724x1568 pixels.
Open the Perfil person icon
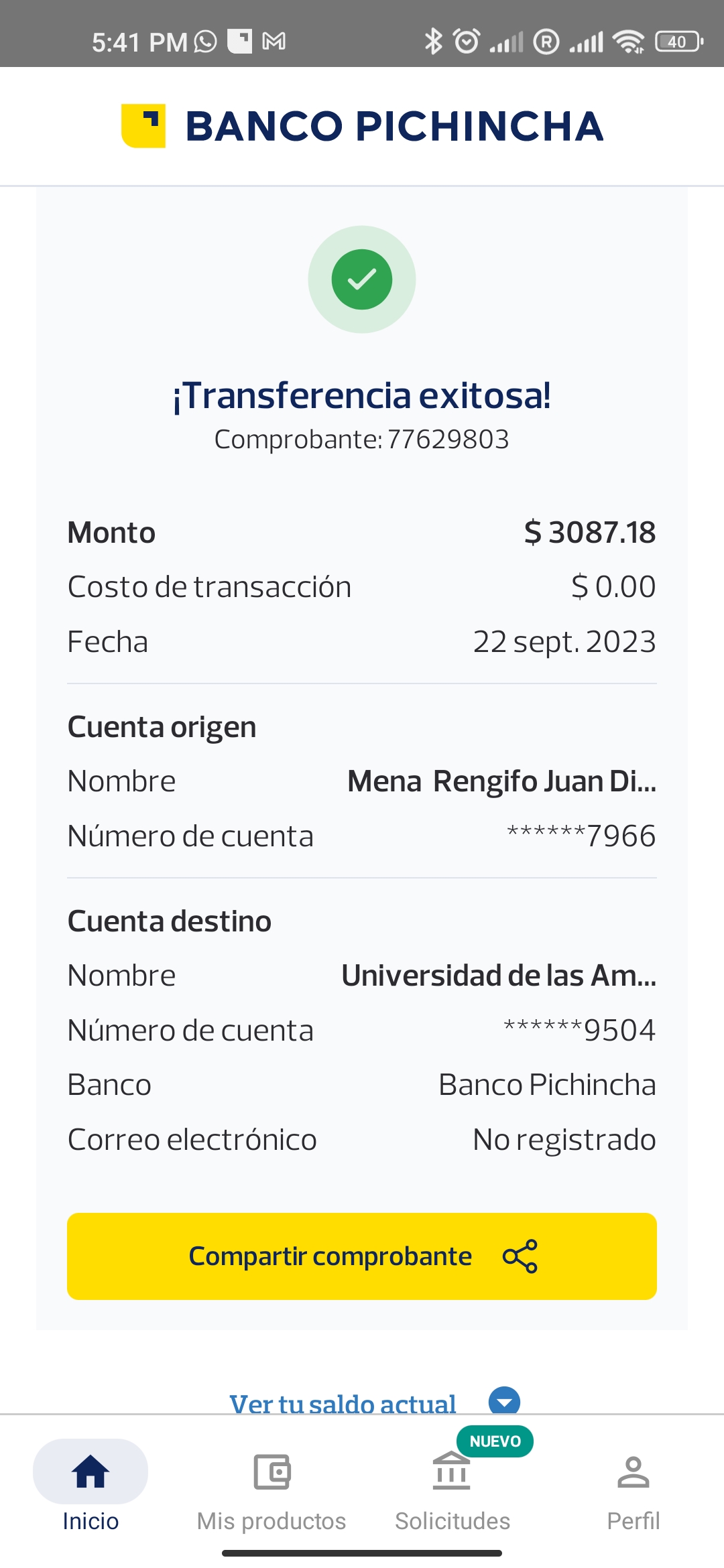coord(633,1472)
